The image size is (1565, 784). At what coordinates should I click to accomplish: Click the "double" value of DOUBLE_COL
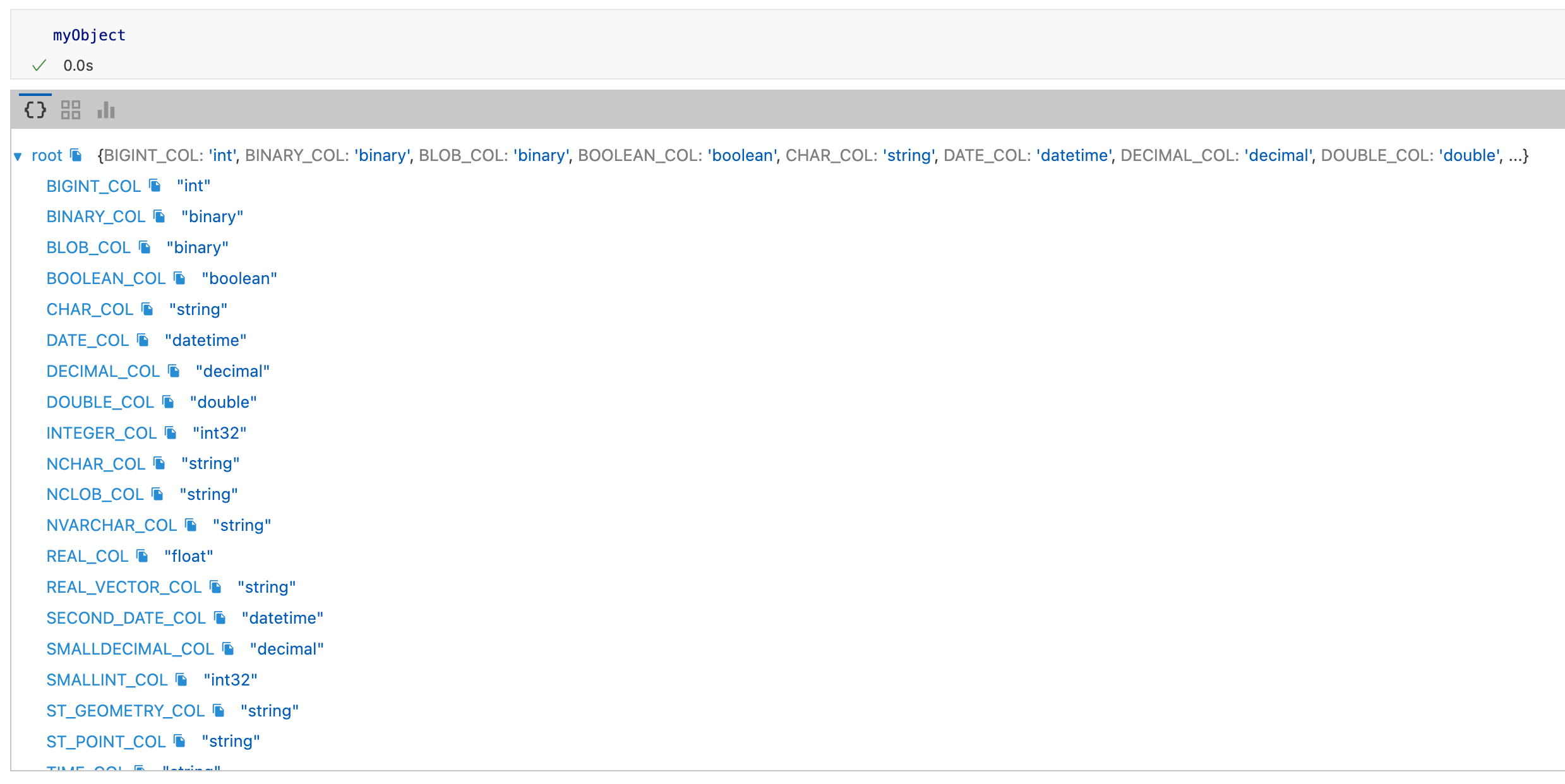coord(223,402)
